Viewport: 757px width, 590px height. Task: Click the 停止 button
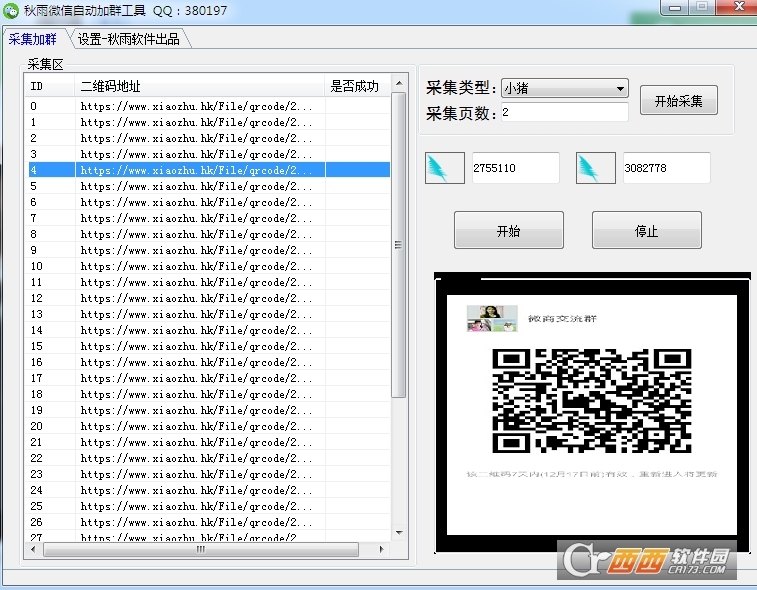click(x=646, y=230)
